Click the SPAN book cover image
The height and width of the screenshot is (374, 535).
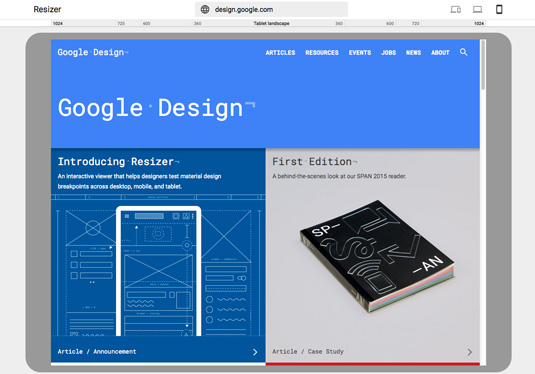pyautogui.click(x=377, y=255)
